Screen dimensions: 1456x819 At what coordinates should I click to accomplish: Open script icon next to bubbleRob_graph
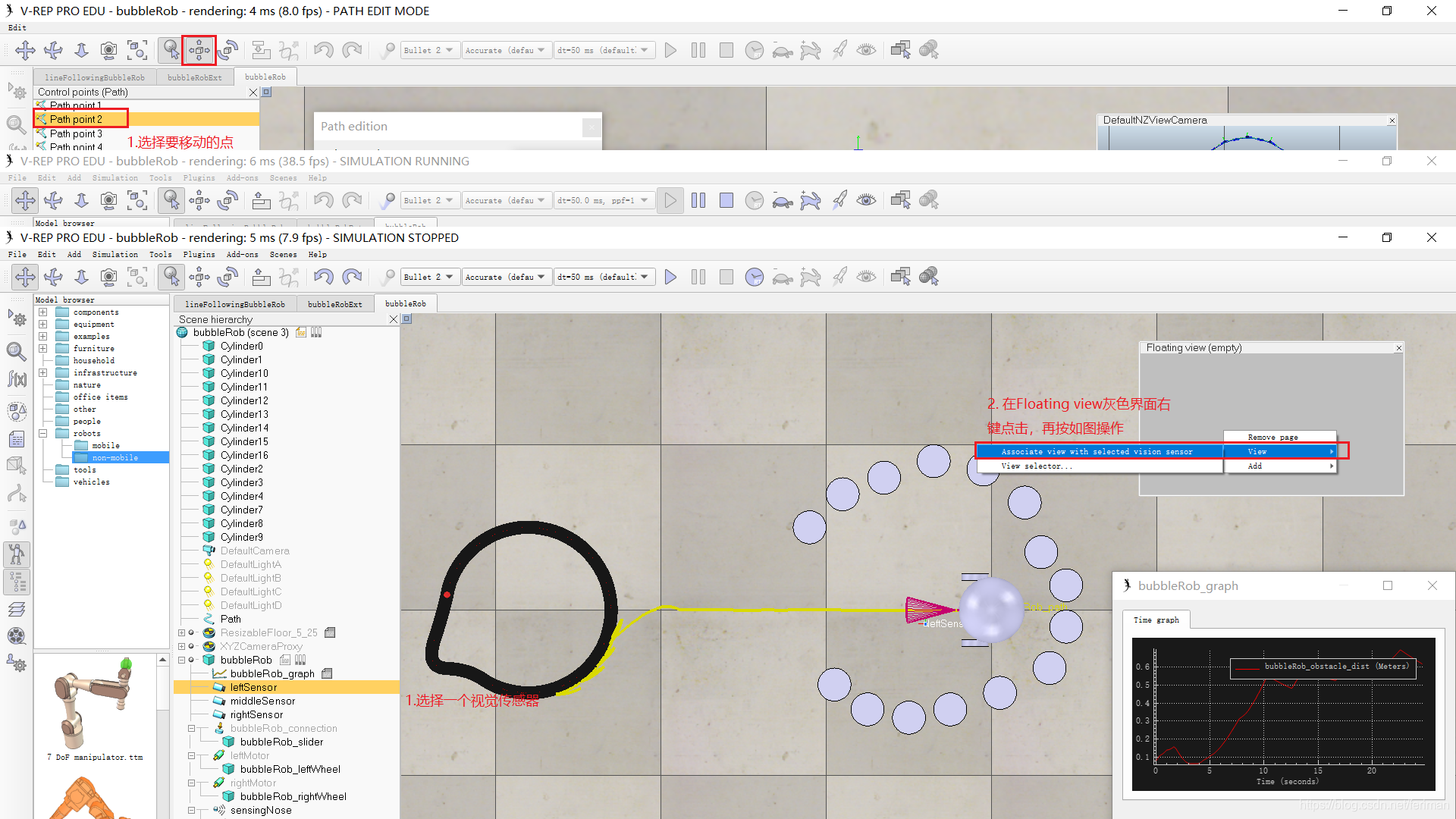coord(327,673)
